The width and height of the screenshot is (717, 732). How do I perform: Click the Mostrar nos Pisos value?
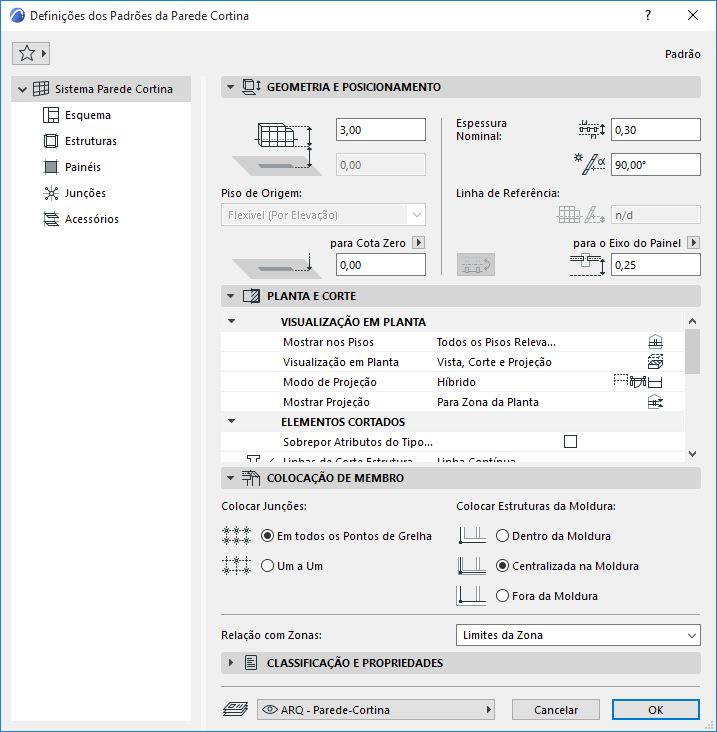tap(496, 342)
